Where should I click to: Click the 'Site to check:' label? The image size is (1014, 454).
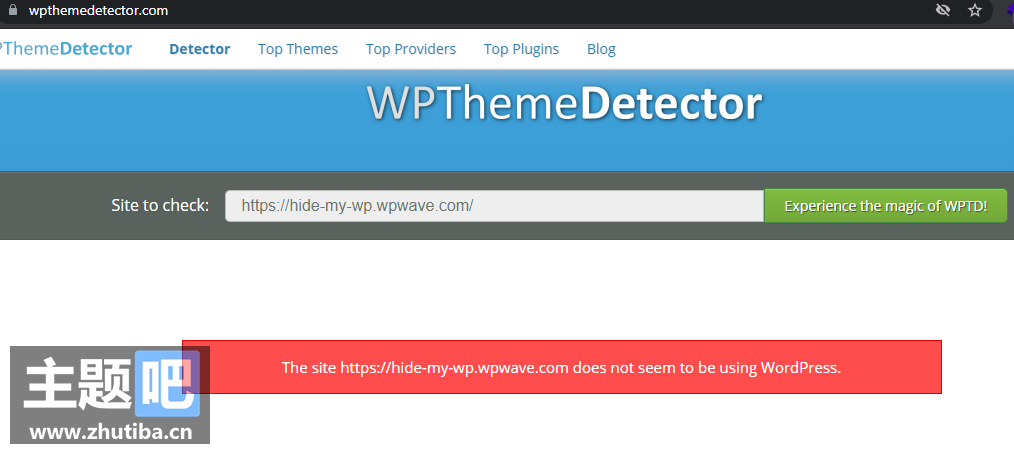160,206
